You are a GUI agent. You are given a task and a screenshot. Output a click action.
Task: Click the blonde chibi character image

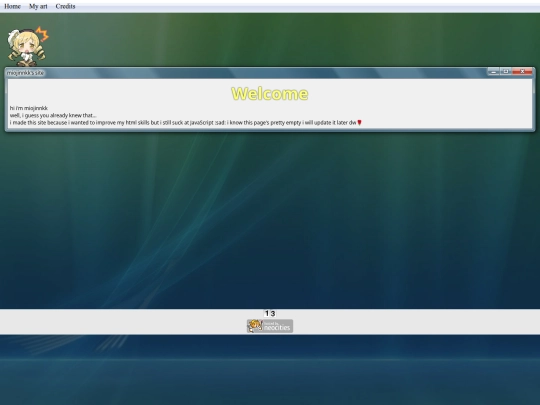[28, 46]
